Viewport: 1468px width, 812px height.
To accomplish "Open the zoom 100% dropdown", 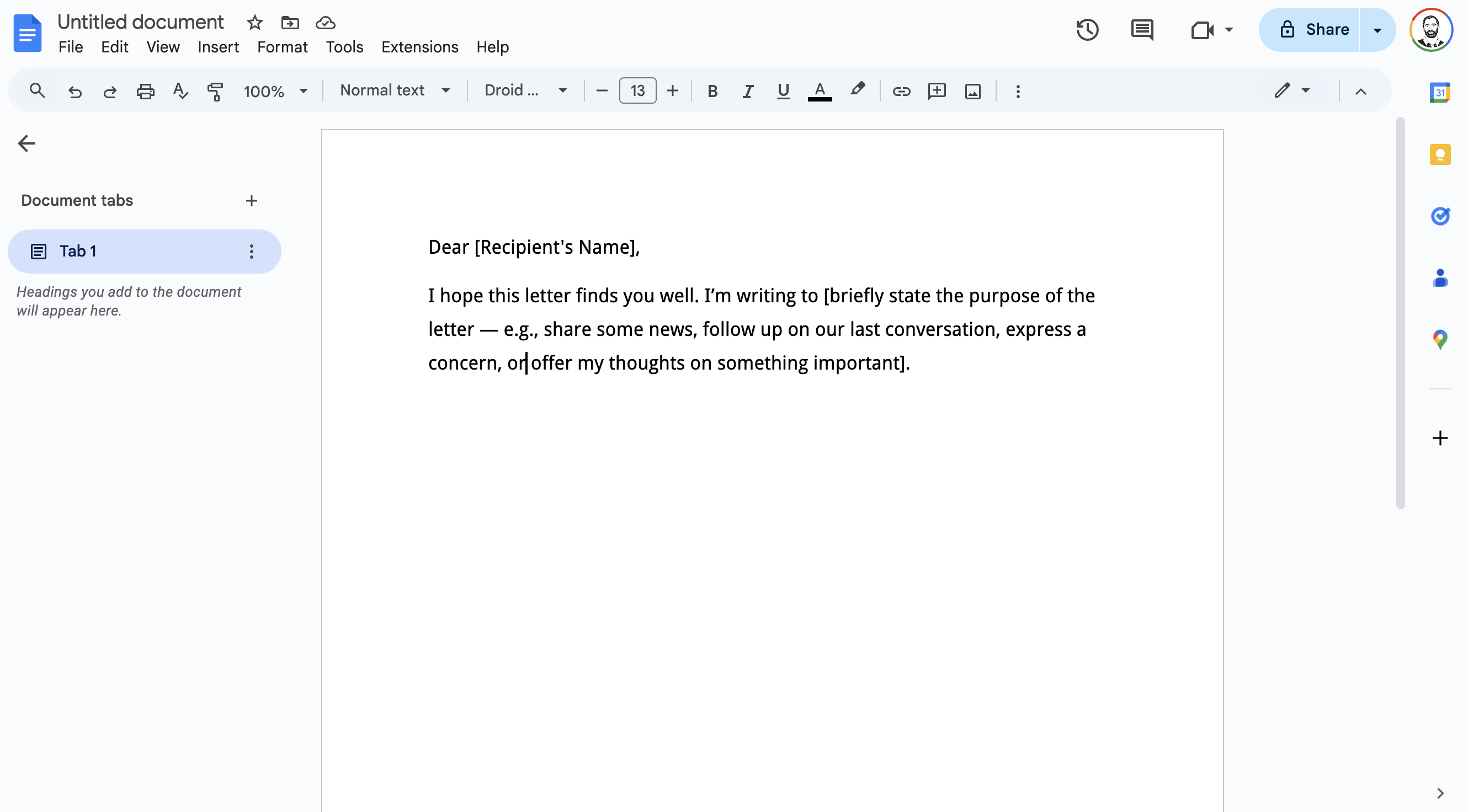I will 276,91.
